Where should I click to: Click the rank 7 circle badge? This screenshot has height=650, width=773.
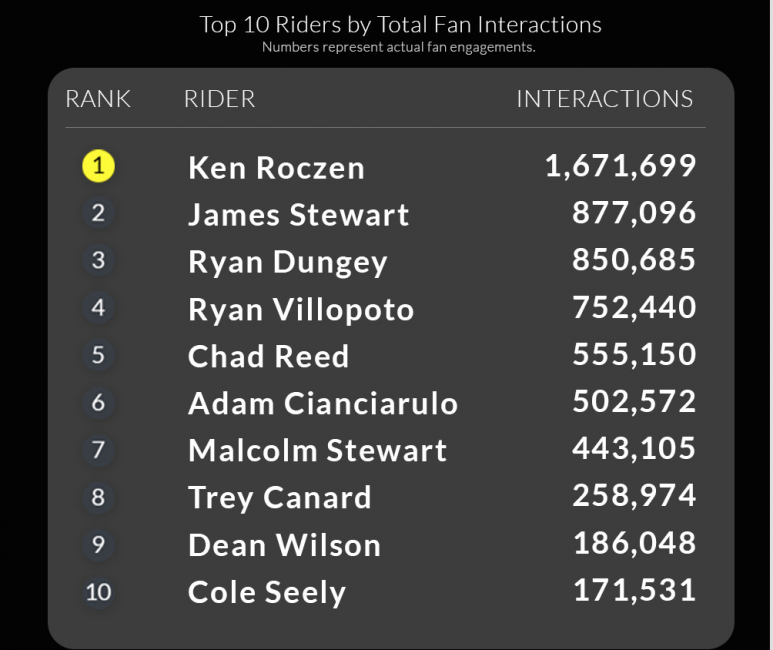point(98,450)
